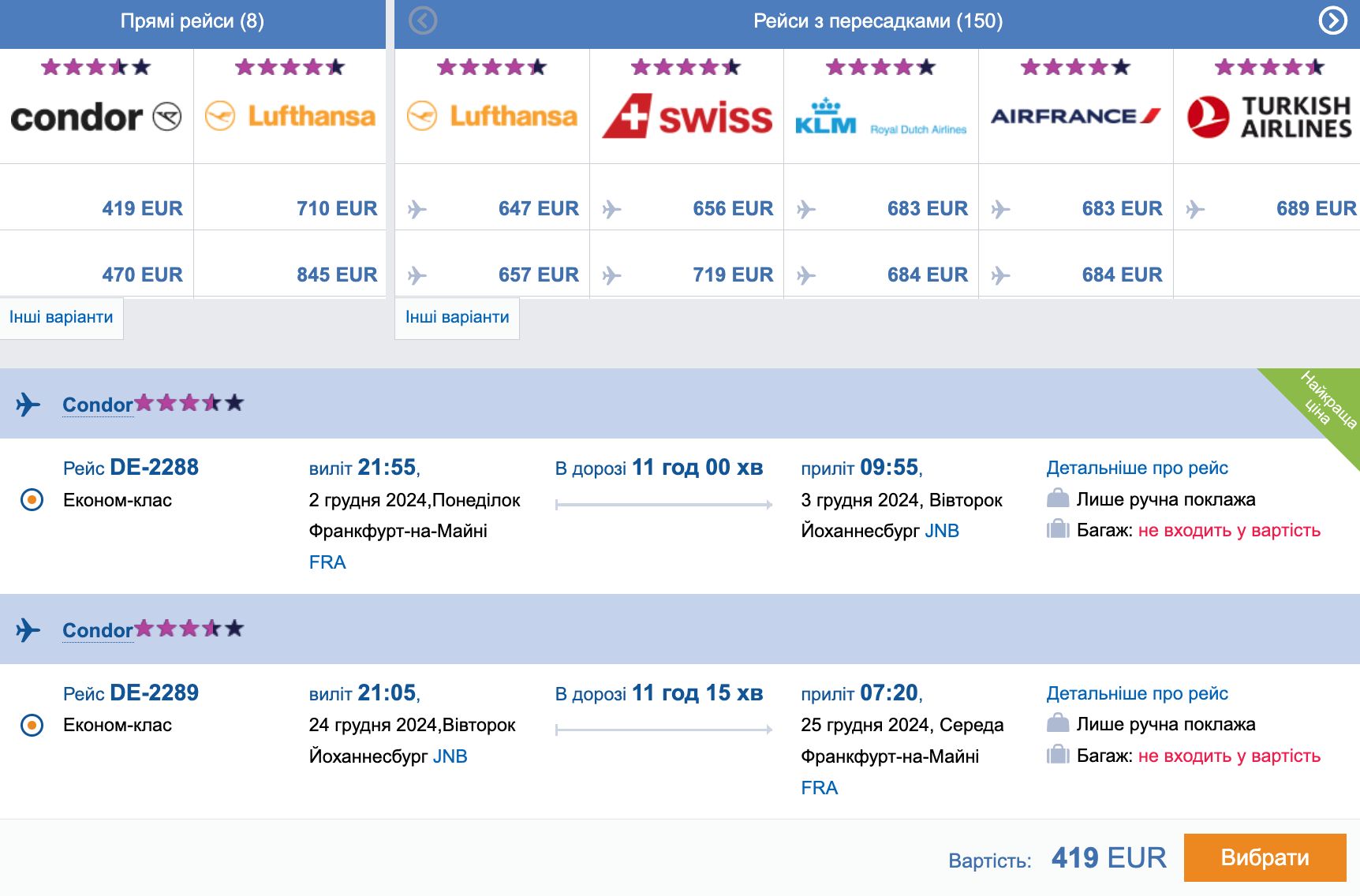
Task: Open details for the Frankfurt to Johannesburg flight
Action: coord(1137,468)
